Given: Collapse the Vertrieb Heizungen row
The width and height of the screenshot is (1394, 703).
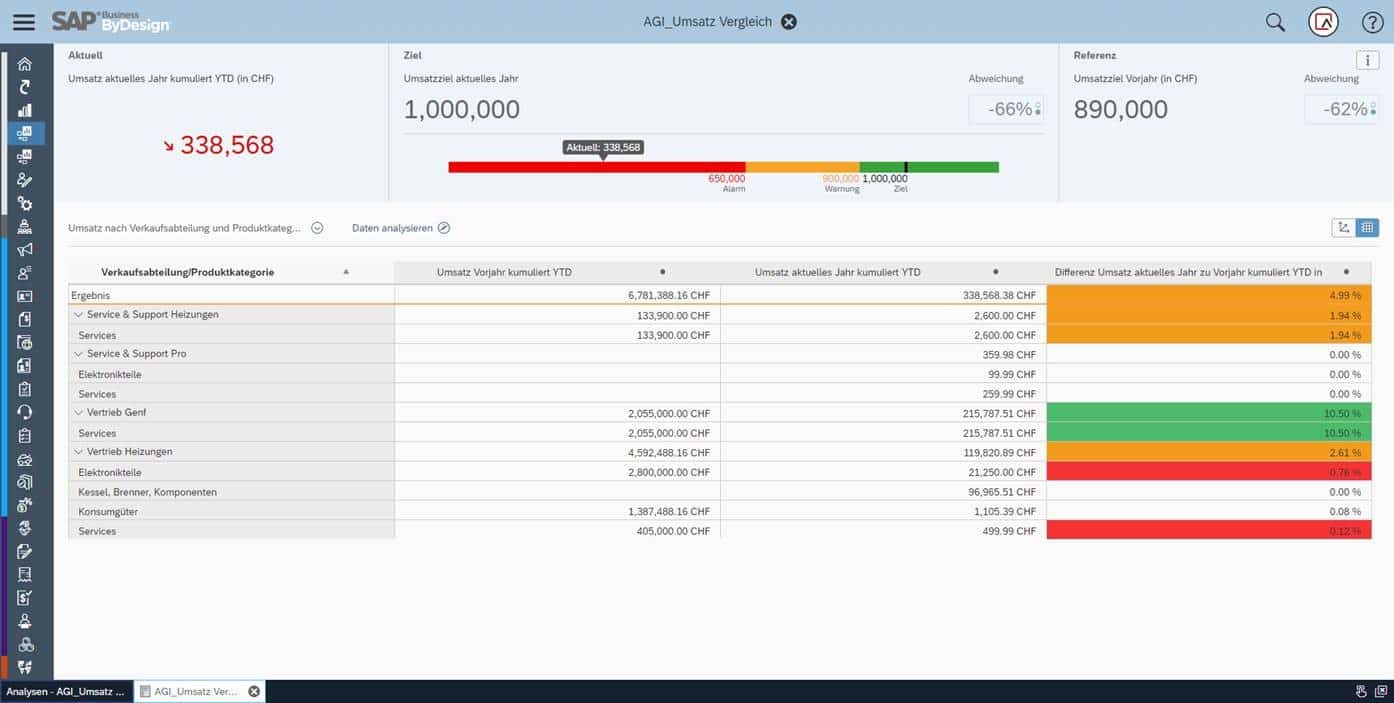Looking at the screenshot, I should click(78, 452).
